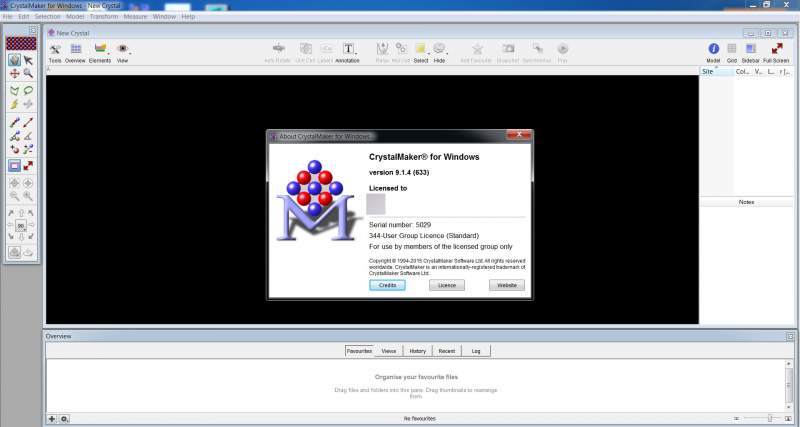Open the rotation angle 90 dropdown
Image resolution: width=800 pixels, height=427 pixels.
(21, 225)
